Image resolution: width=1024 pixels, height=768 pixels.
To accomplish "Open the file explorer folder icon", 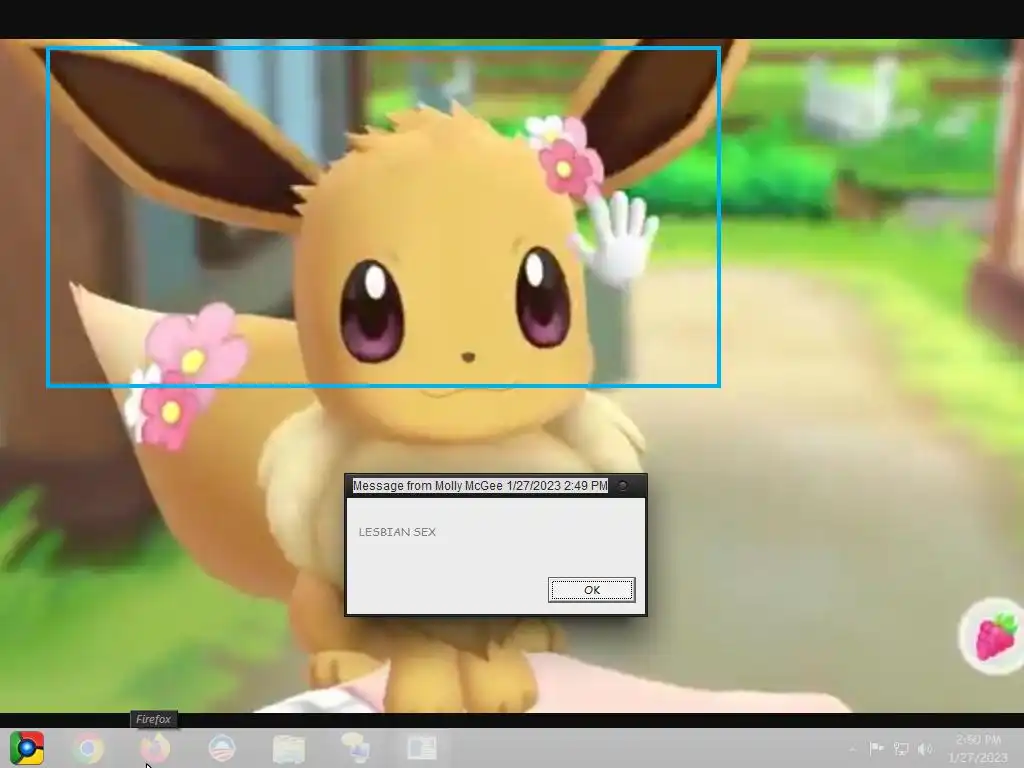I will click(288, 748).
